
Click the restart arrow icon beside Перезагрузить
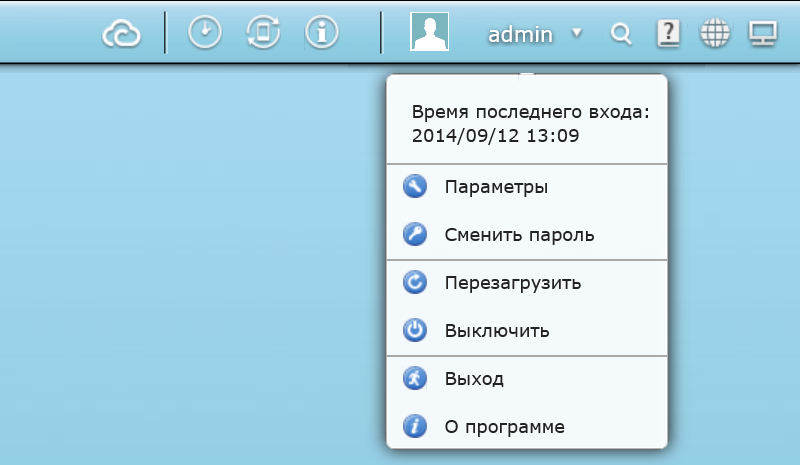(x=415, y=282)
